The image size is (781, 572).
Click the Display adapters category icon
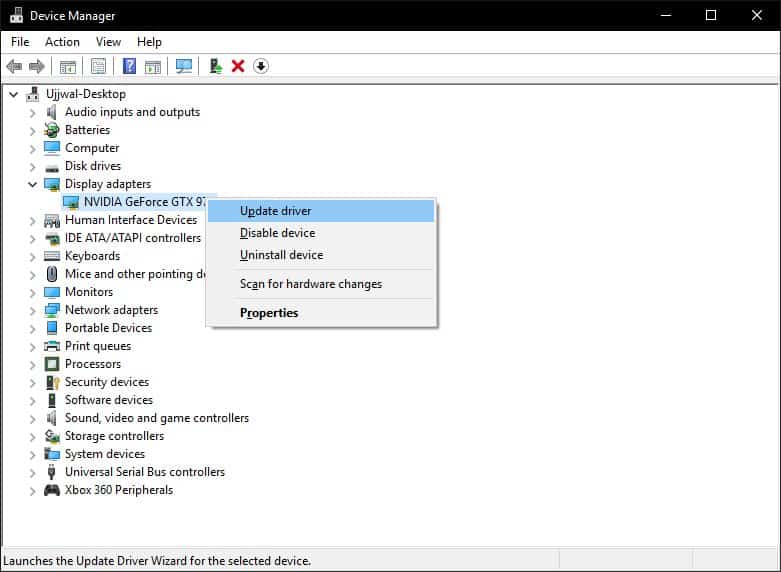click(52, 184)
